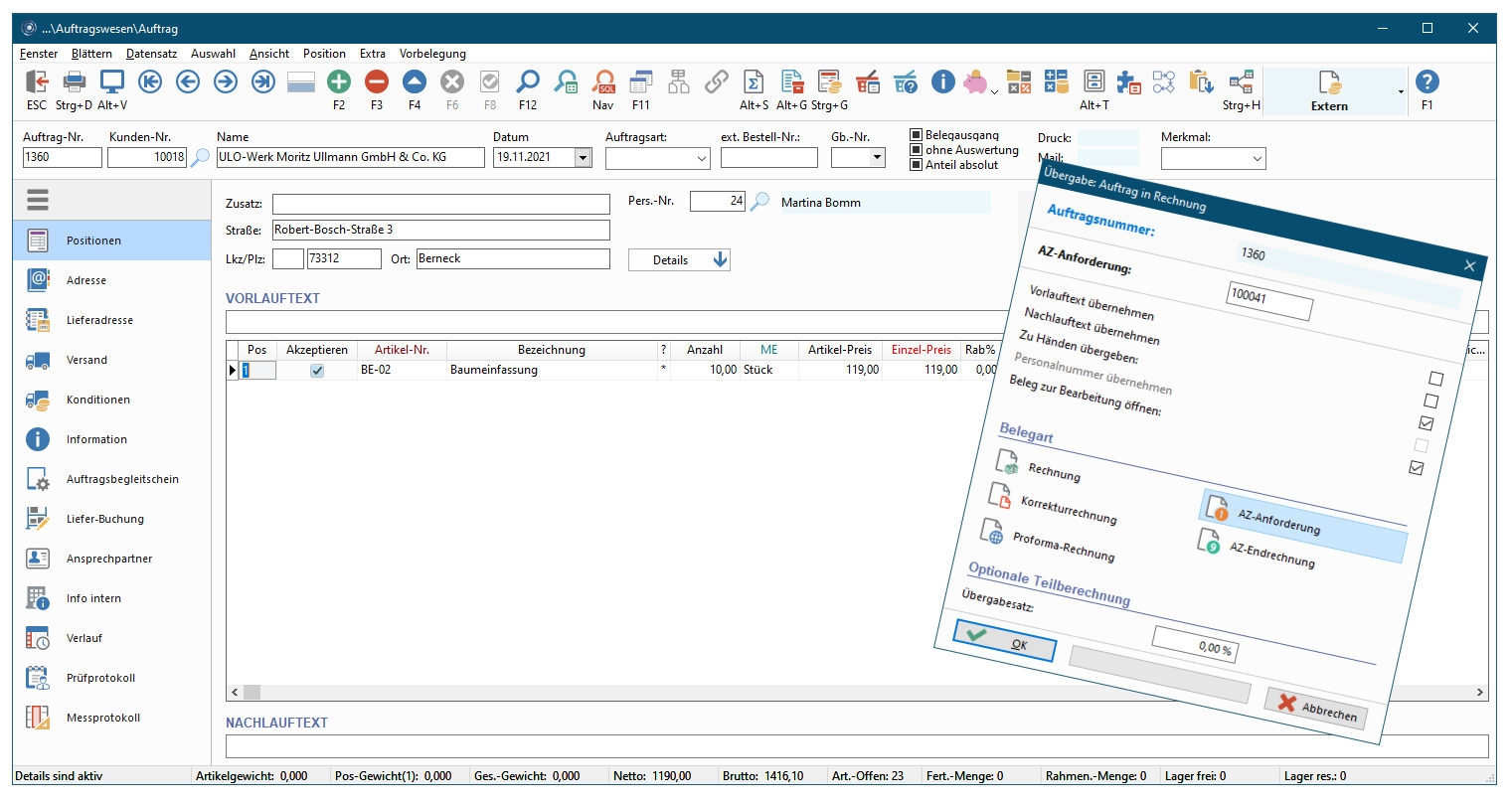This screenshot has height=805, width=1512.
Task: Open the F12 search magnifier tool
Action: (528, 82)
